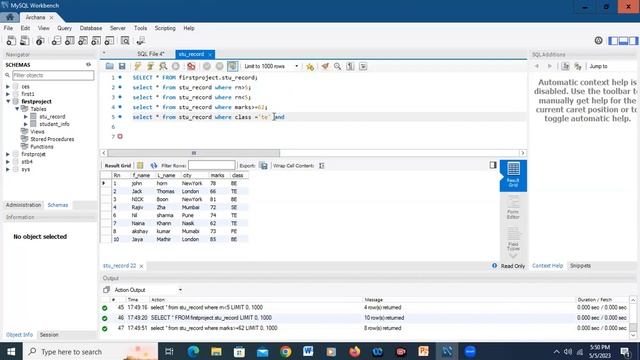Screen dimensions: 640x360
Task: Click save snippet star icon
Action: pos(310,66)
